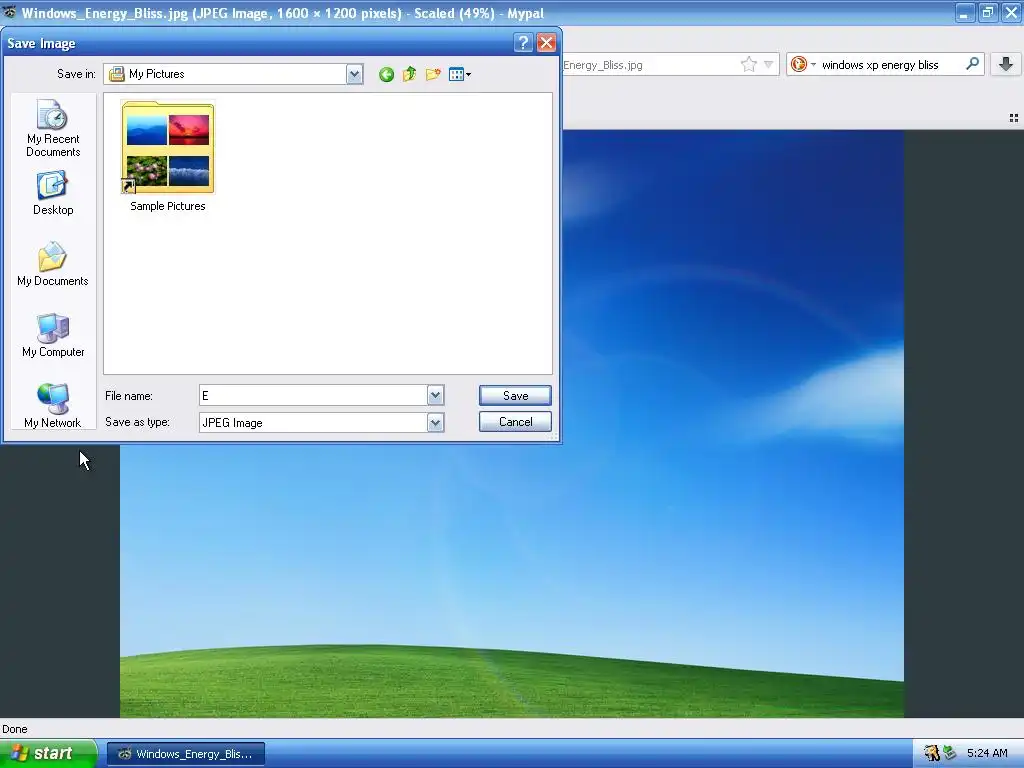Open the View Menu button
This screenshot has width=1024, height=768.
click(460, 74)
